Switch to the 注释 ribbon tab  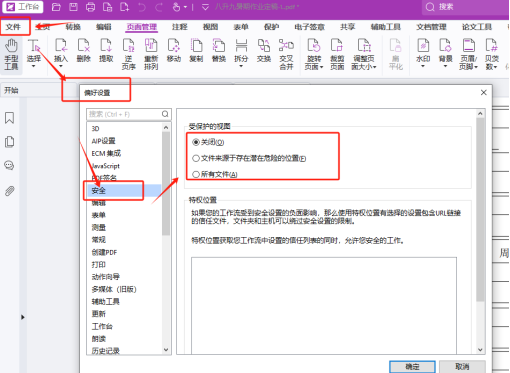(x=180, y=27)
